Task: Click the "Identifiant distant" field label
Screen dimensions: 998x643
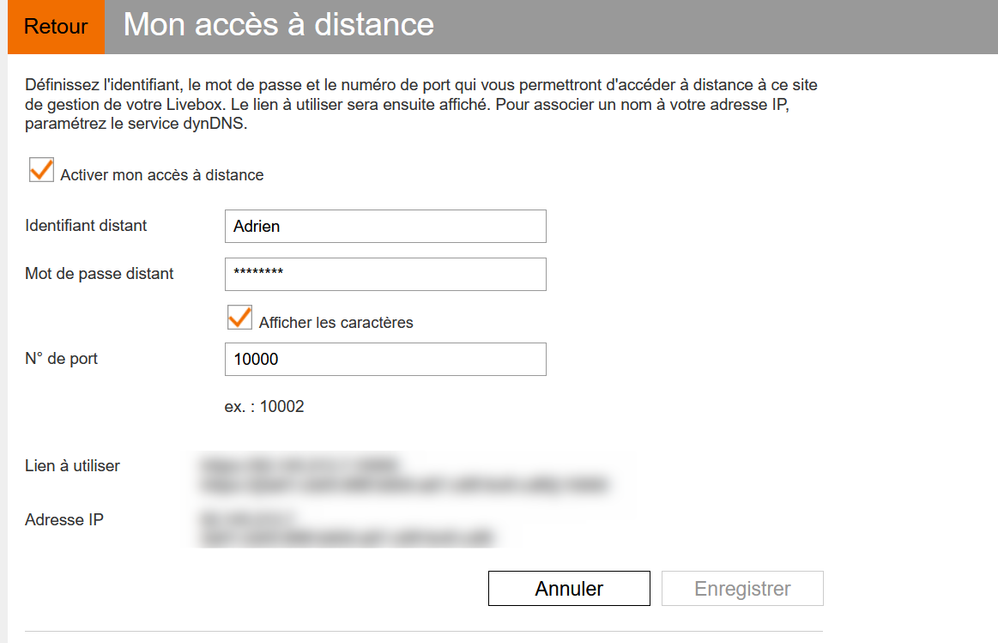Action: click(86, 226)
